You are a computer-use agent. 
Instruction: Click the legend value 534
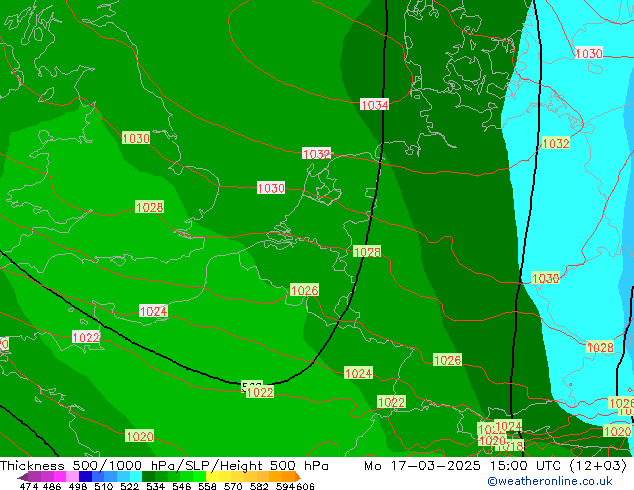[155, 486]
